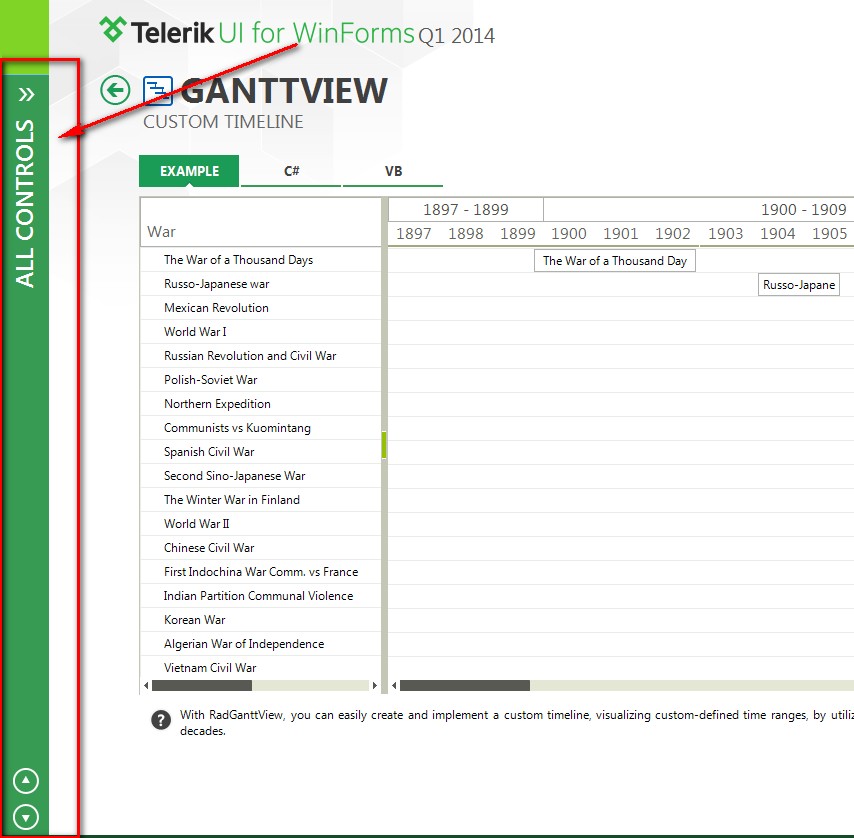Viewport: 854px width, 838px height.
Task: Select the World War II row
Action: [x=260, y=523]
